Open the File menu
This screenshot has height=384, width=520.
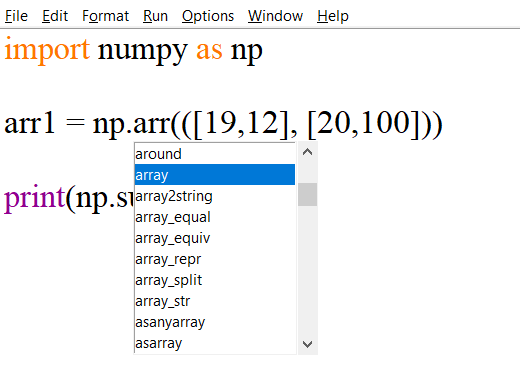coord(16,16)
